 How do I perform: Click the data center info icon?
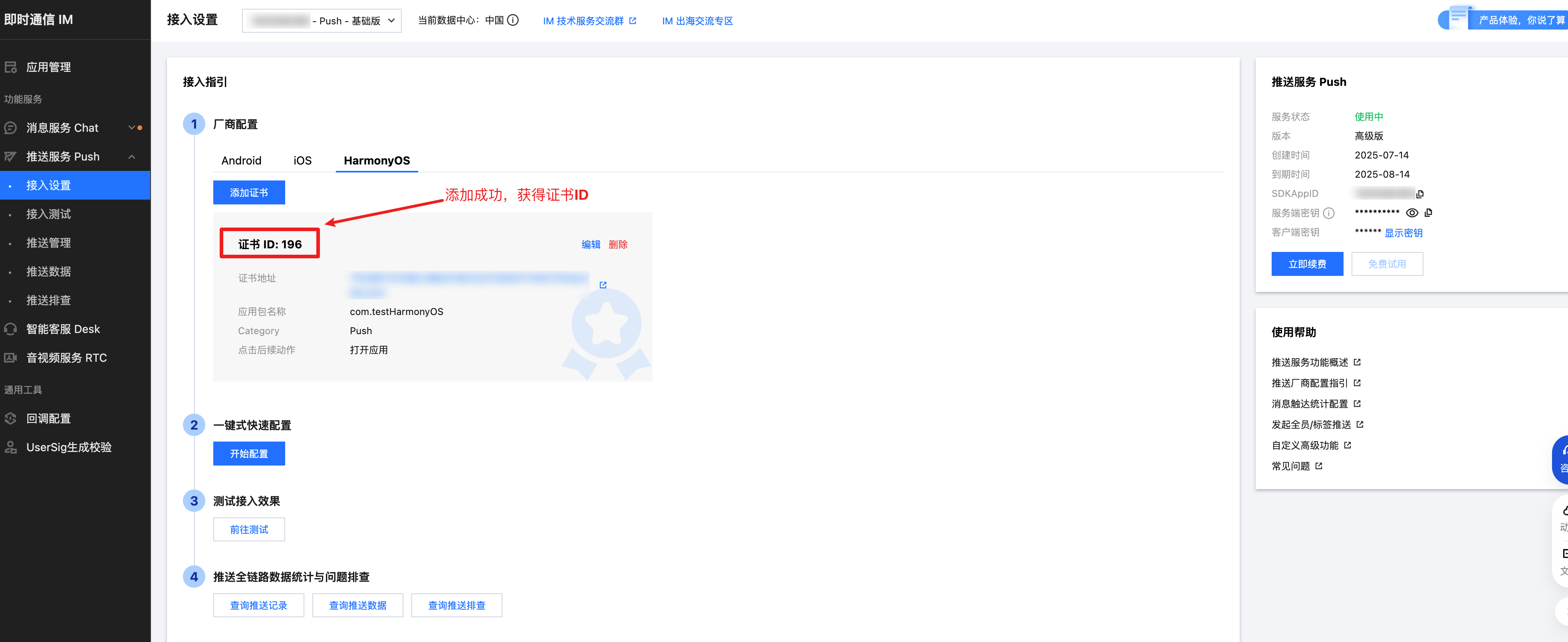(x=512, y=20)
